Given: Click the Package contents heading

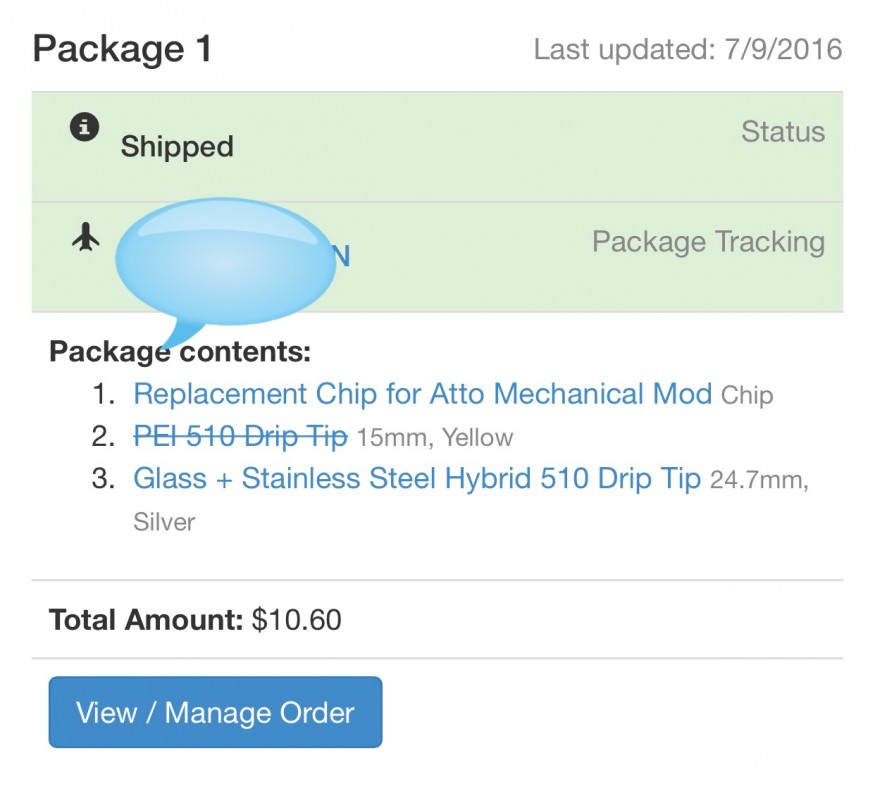Looking at the screenshot, I should [180, 352].
